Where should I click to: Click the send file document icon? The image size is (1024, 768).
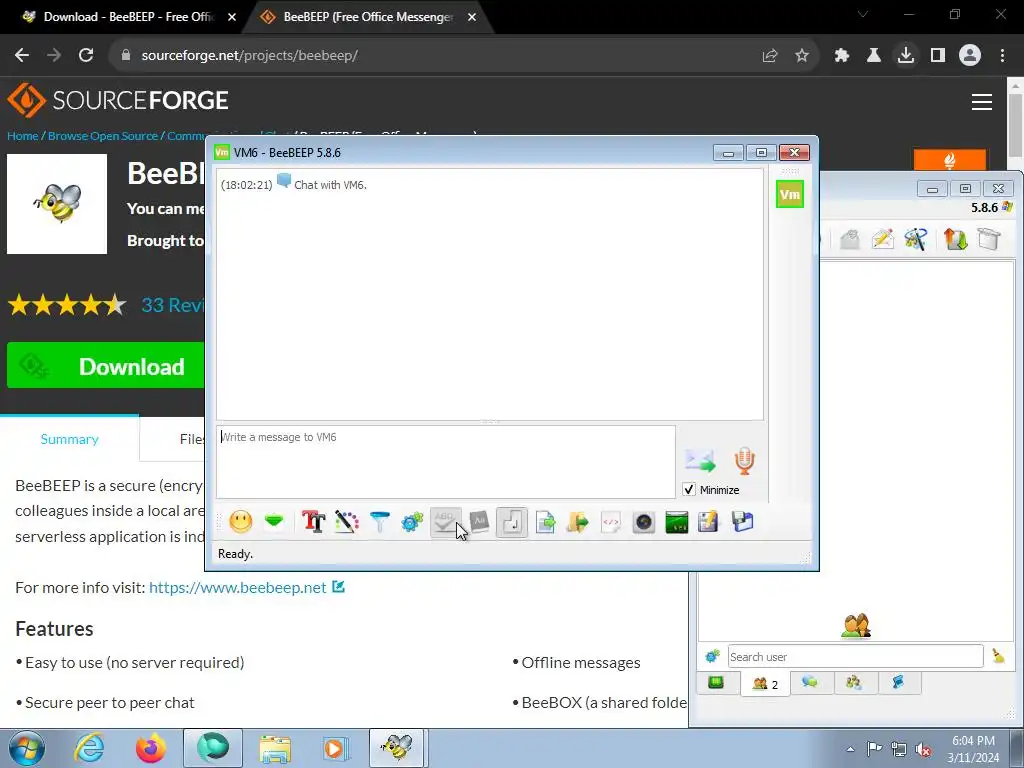(x=545, y=522)
